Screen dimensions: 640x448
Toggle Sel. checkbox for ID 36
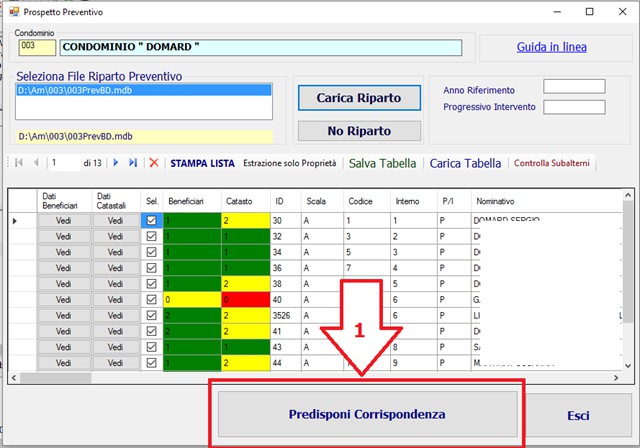click(x=151, y=268)
